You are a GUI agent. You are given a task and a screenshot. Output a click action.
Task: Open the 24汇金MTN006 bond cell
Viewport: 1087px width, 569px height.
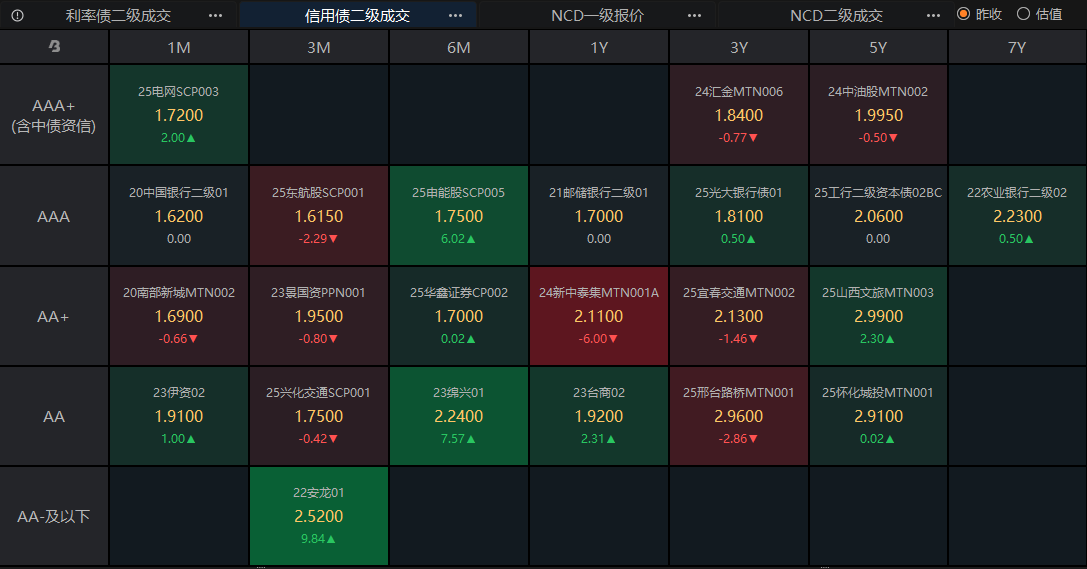[739, 115]
